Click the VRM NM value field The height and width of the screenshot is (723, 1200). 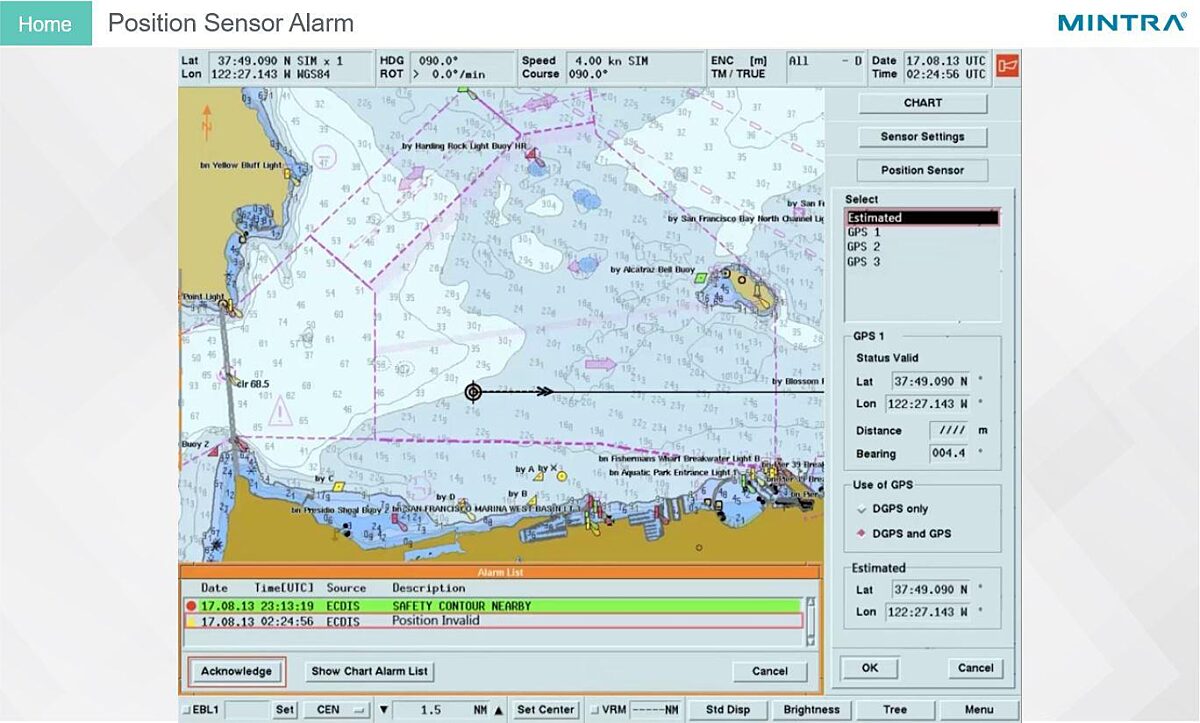click(655, 710)
